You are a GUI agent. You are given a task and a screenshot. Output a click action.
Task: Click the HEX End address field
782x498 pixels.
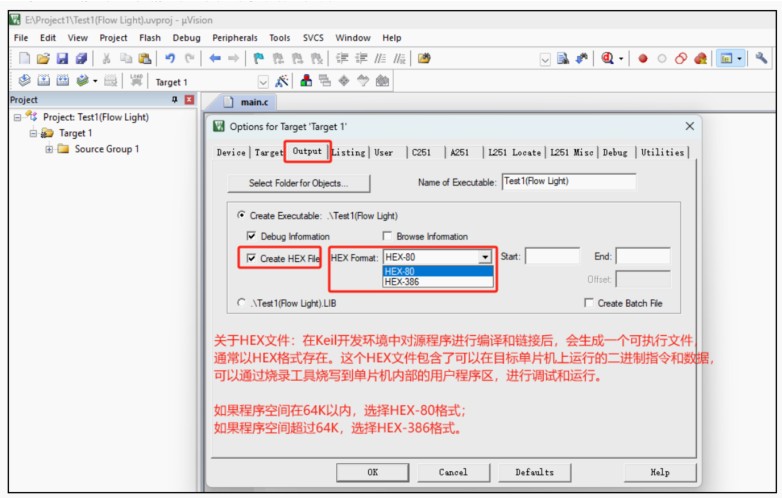pos(643,256)
